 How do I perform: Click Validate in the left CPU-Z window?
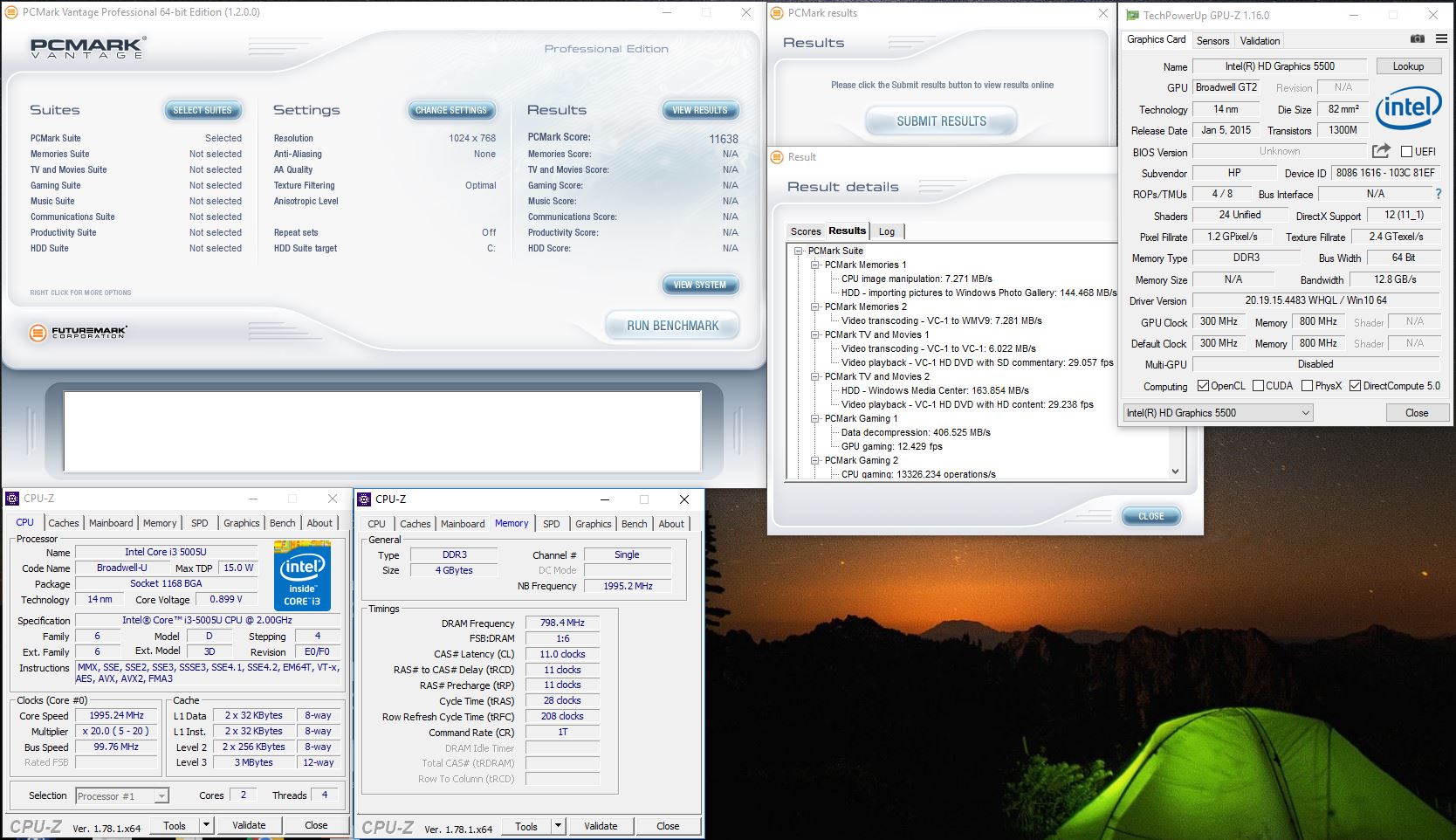click(x=249, y=824)
